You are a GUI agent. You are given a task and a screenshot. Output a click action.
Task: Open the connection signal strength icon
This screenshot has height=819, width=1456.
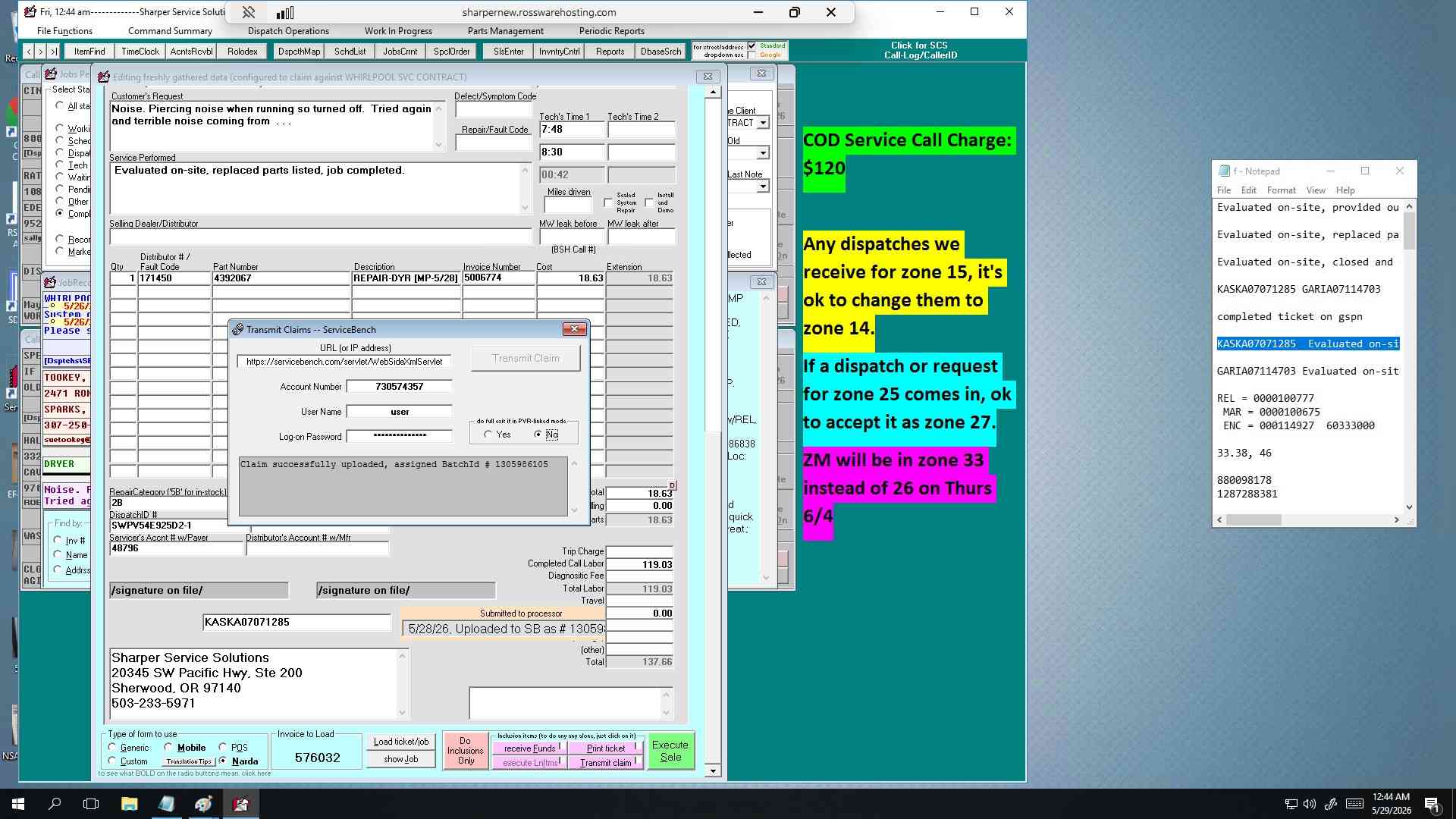tap(285, 12)
